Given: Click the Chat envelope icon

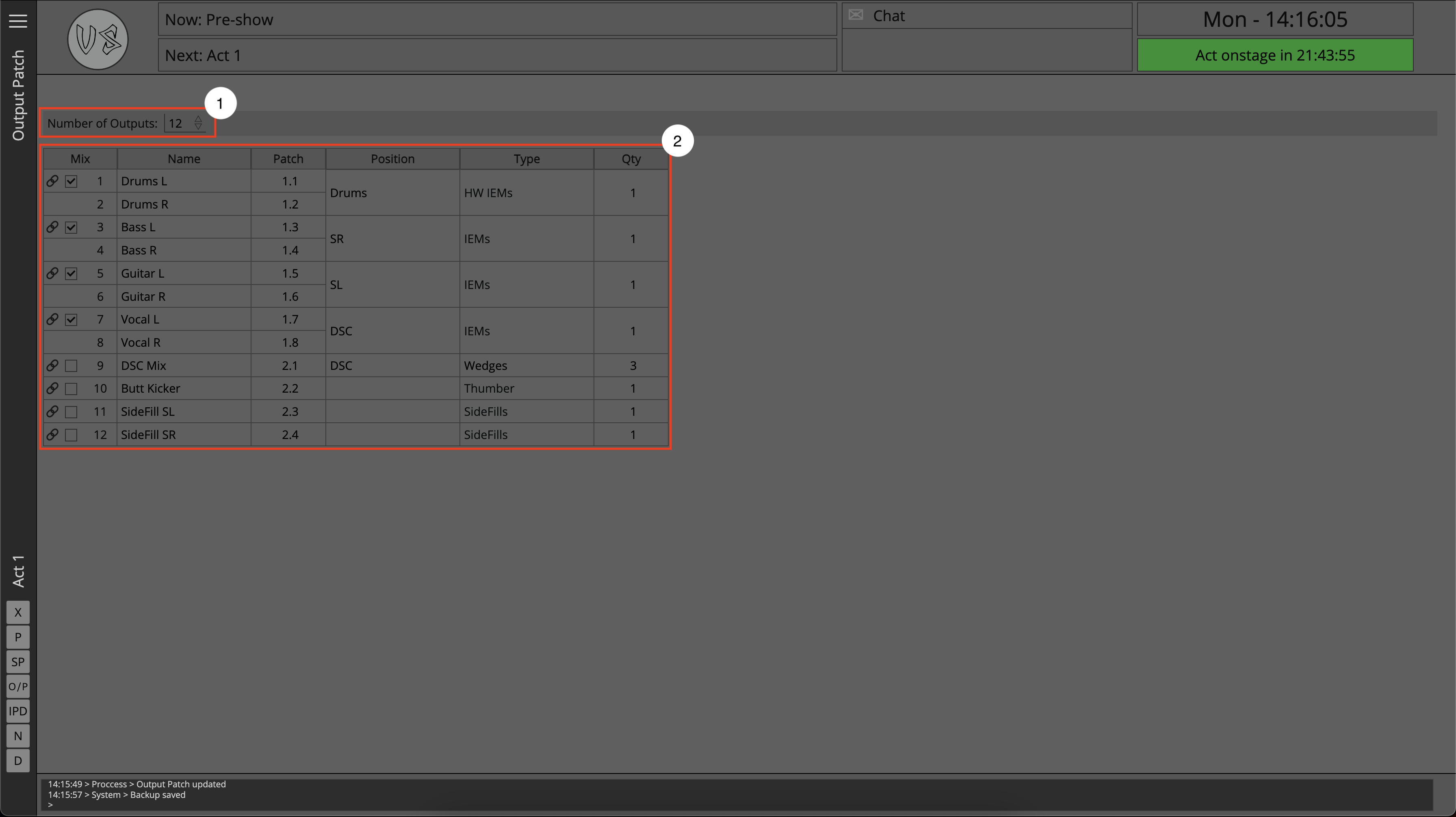Looking at the screenshot, I should coord(856,15).
